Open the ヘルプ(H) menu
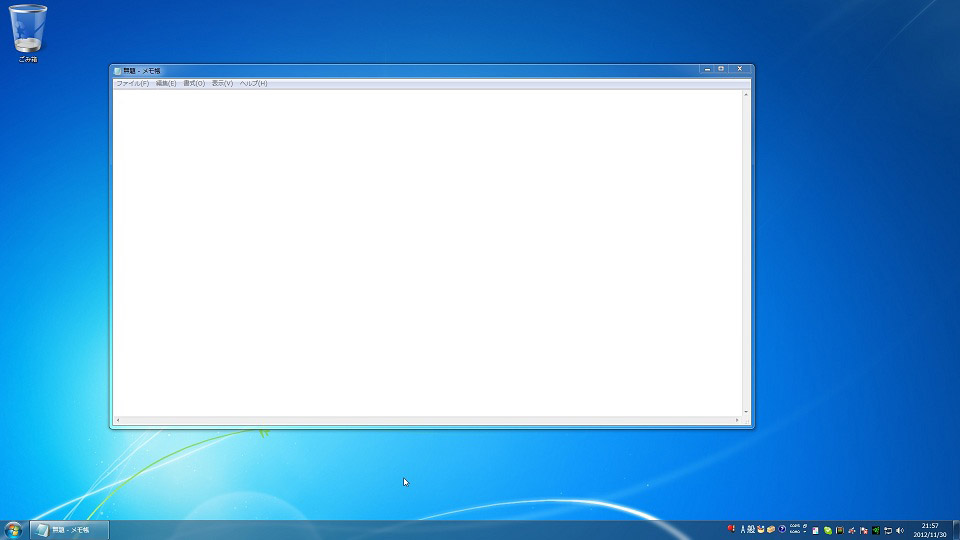 click(253, 83)
